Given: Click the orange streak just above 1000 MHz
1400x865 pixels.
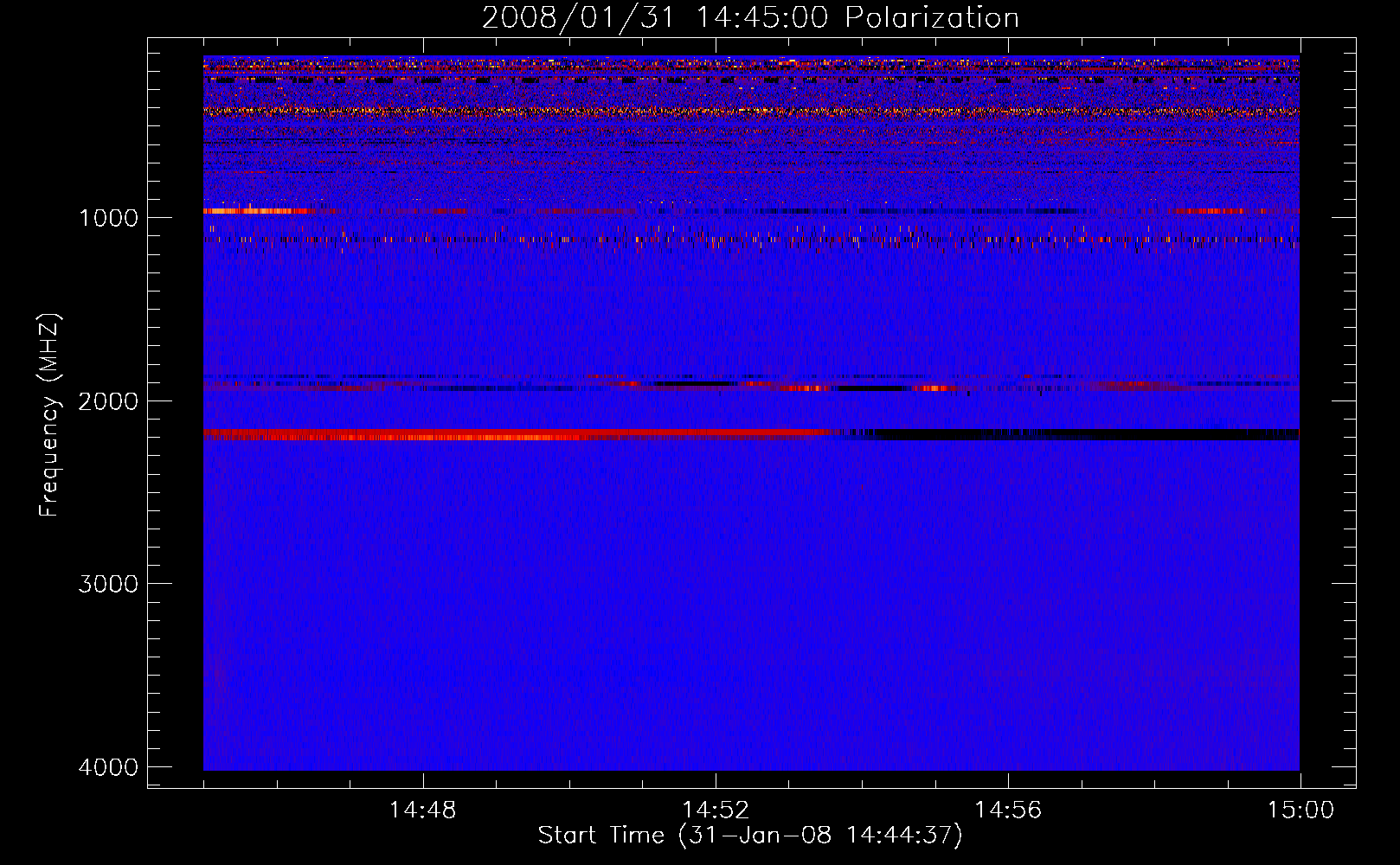Looking at the screenshot, I should (257, 210).
